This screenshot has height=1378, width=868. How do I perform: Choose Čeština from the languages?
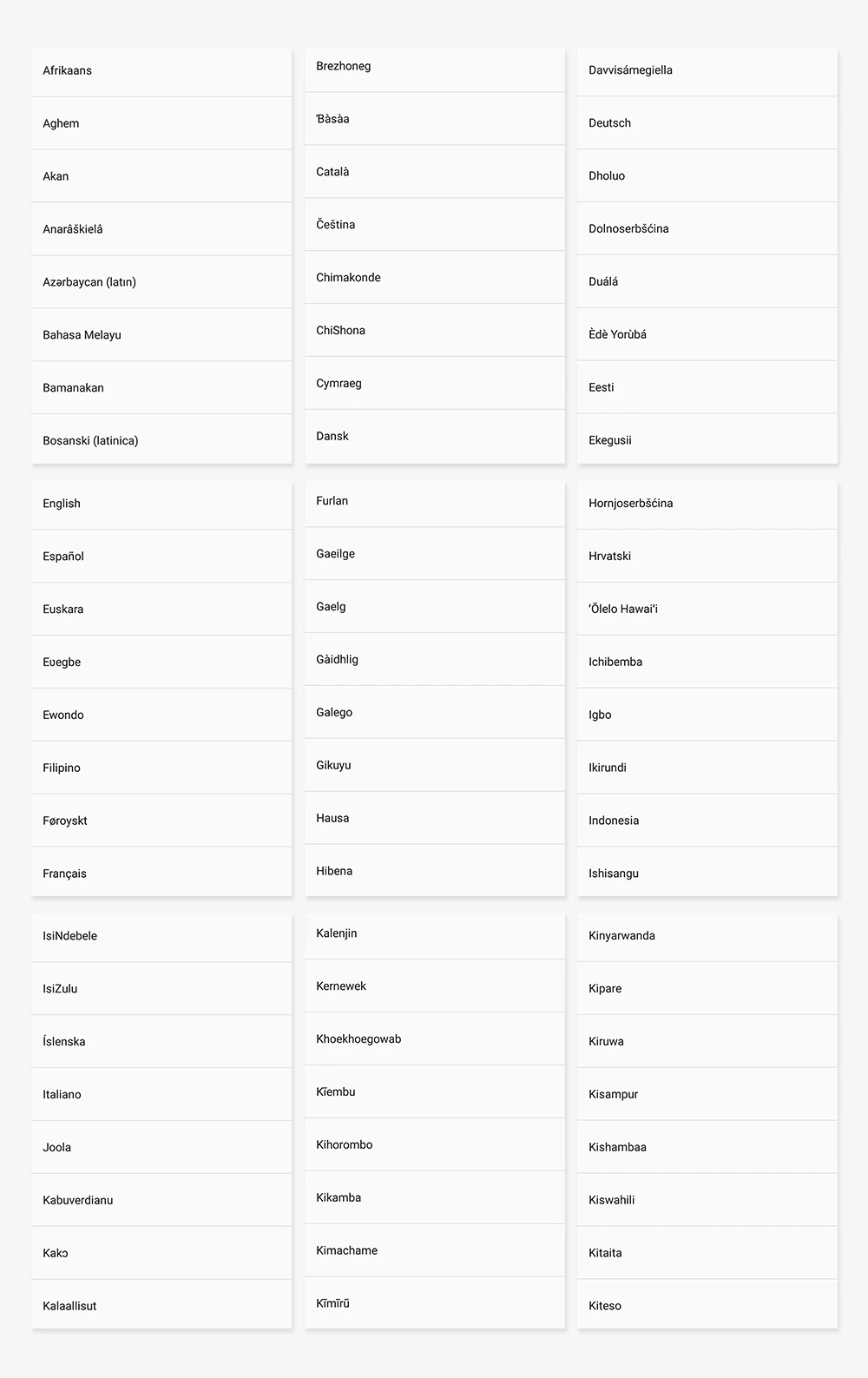click(435, 224)
